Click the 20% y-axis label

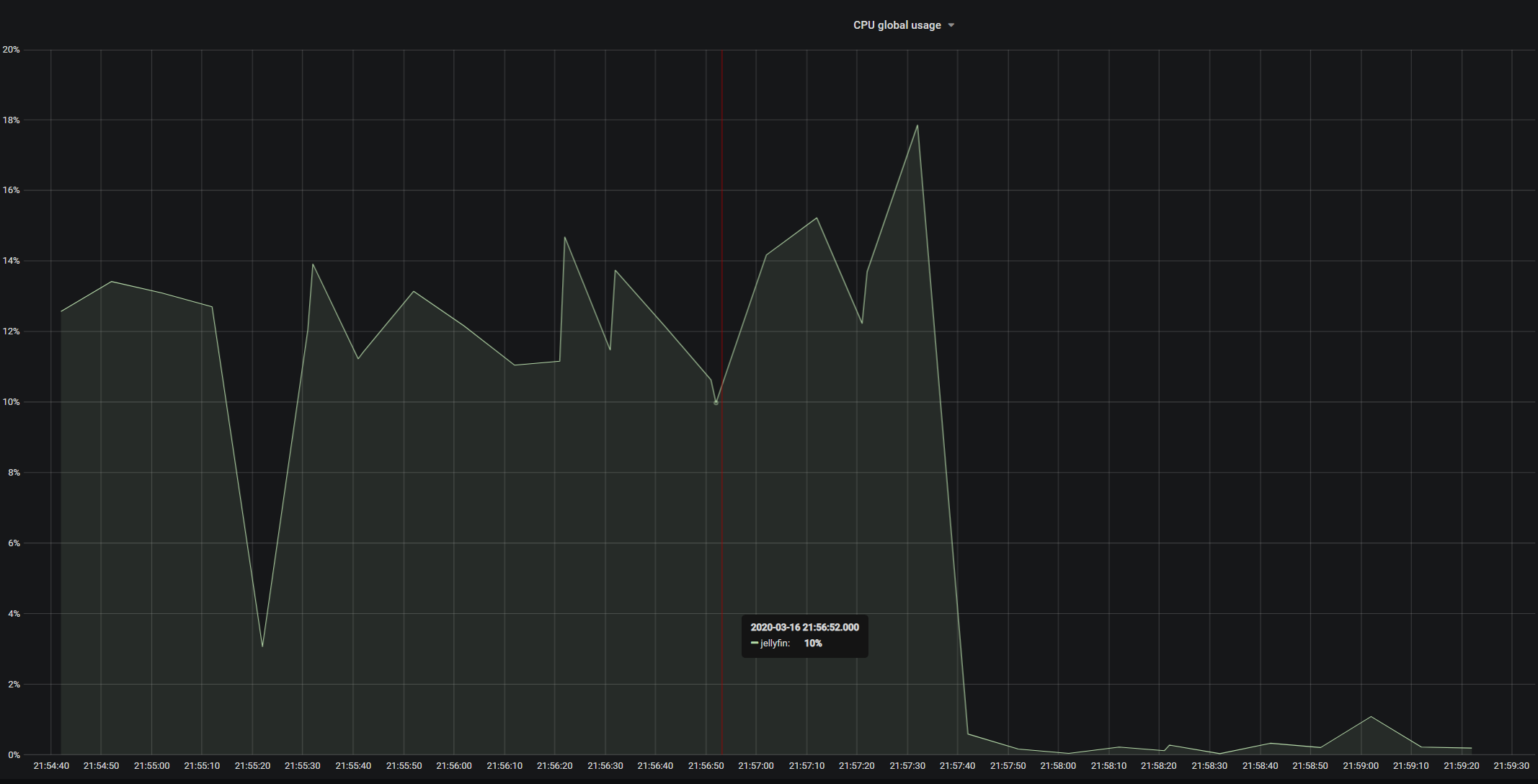11,50
